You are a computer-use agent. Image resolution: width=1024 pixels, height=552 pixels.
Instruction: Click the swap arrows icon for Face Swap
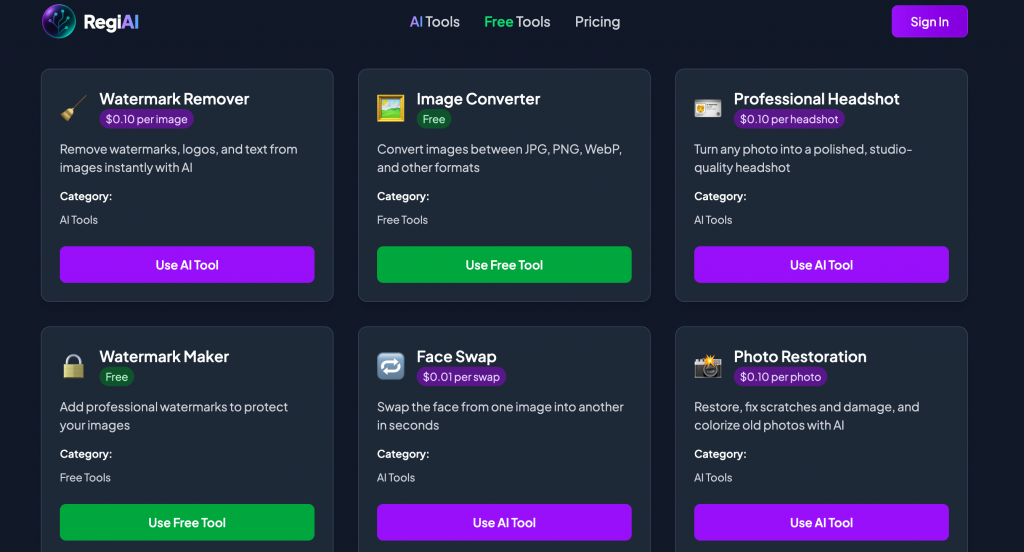391,366
